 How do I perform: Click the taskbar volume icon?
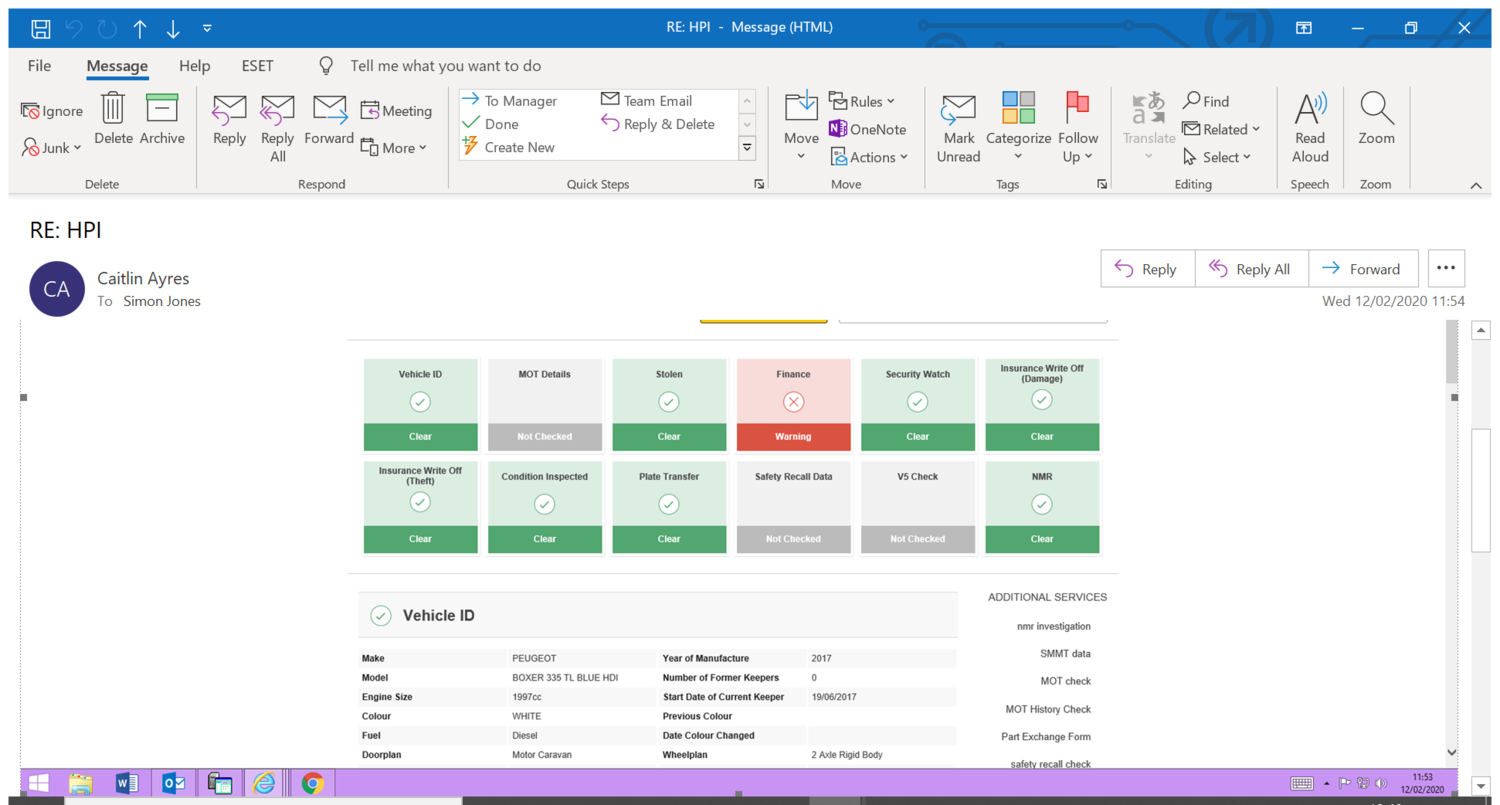click(x=1381, y=783)
